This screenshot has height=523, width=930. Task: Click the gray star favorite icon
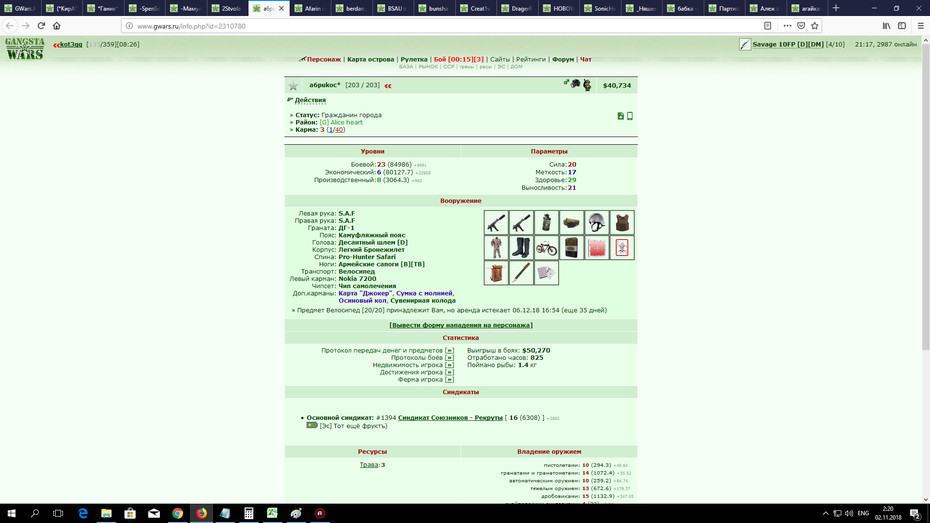[293, 86]
